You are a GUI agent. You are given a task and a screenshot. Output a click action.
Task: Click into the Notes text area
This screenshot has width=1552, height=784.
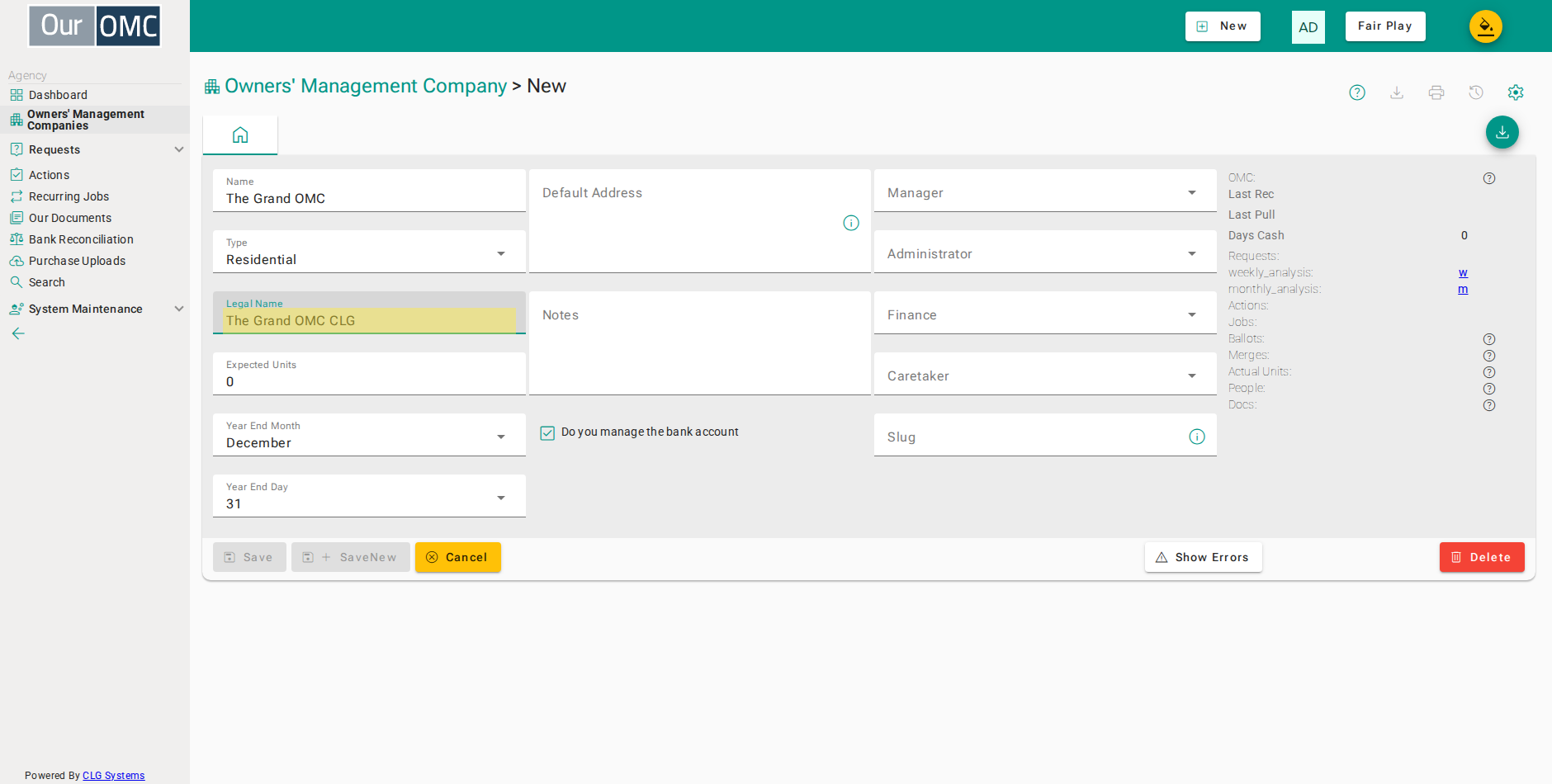click(x=700, y=343)
